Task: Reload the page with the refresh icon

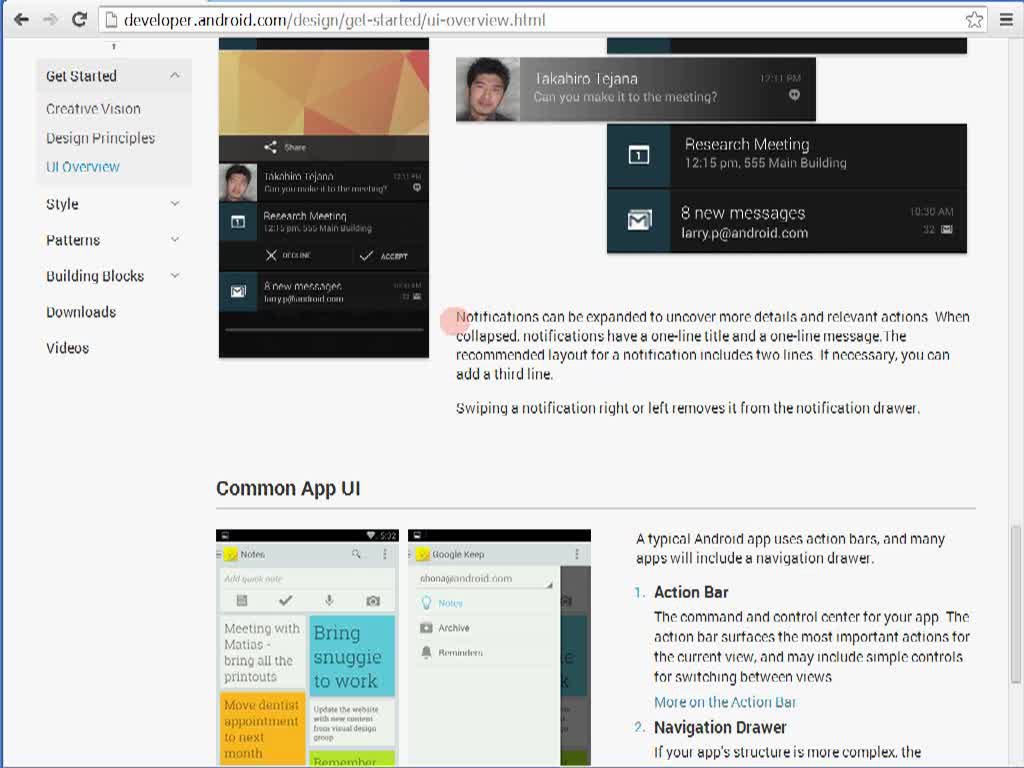Action: click(80, 20)
